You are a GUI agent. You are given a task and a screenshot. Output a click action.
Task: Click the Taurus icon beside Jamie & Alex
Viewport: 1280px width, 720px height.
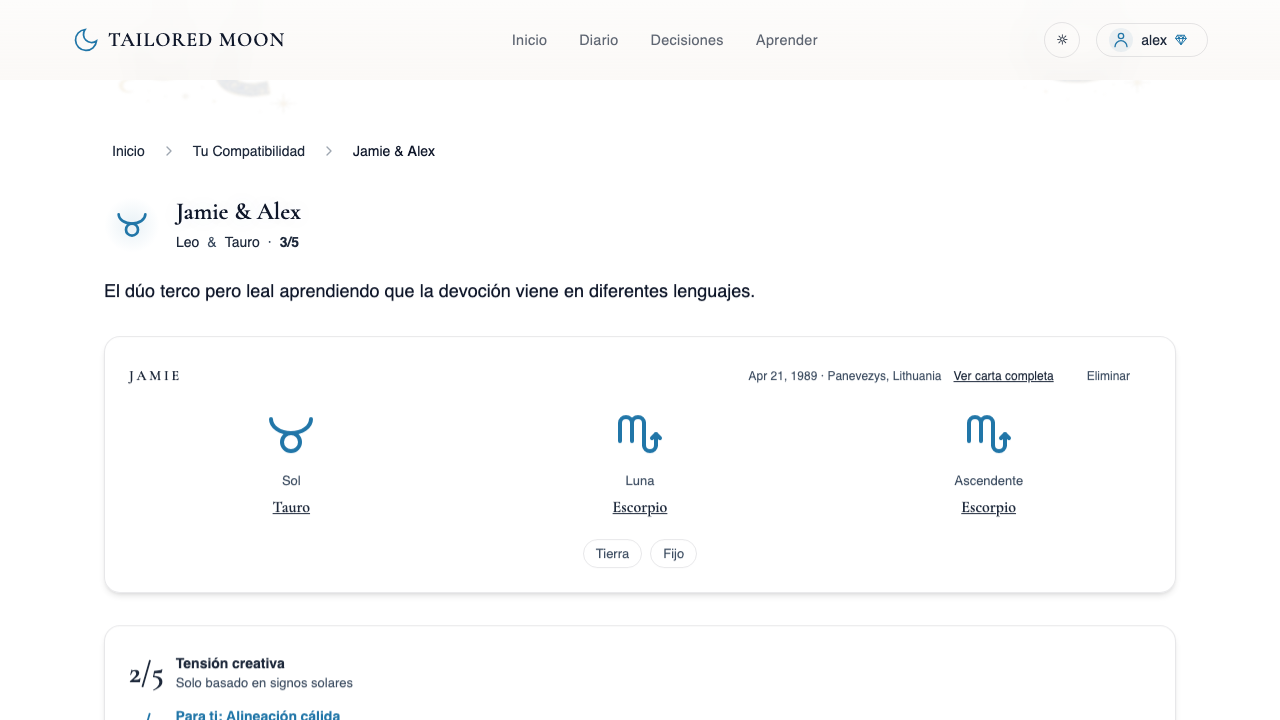132,223
